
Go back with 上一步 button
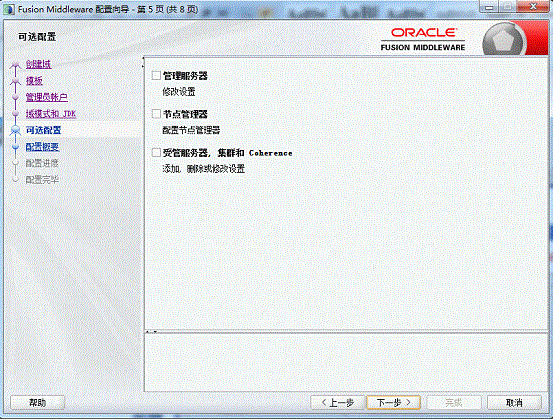337,402
